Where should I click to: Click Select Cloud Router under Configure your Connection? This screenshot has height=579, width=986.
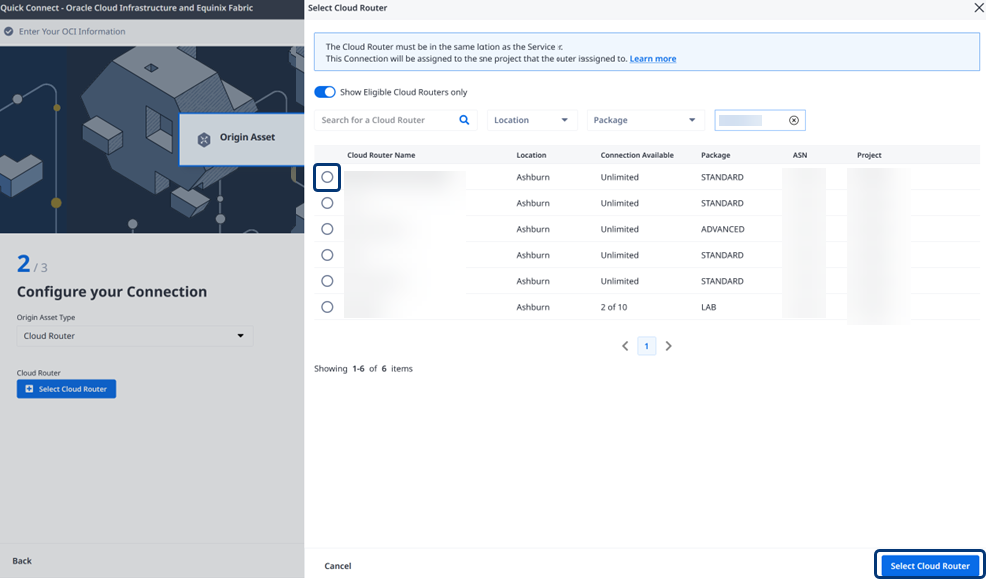tap(67, 389)
